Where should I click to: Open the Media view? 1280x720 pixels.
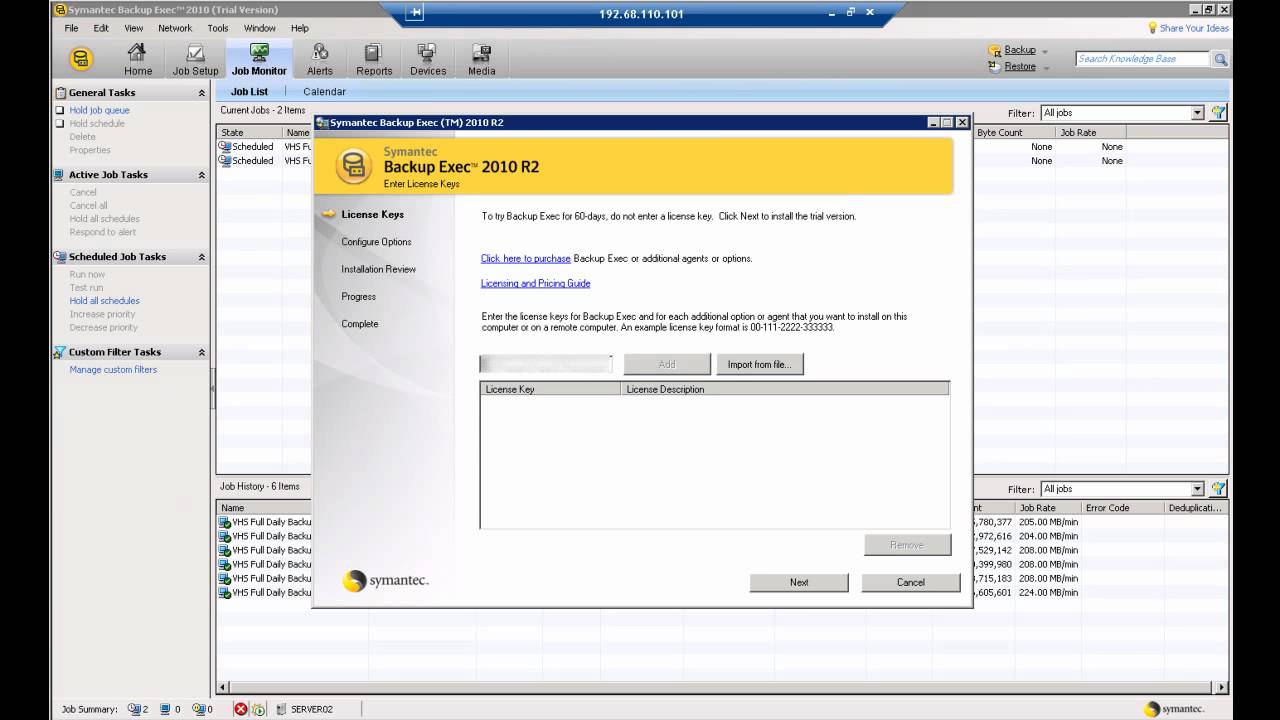click(x=481, y=59)
